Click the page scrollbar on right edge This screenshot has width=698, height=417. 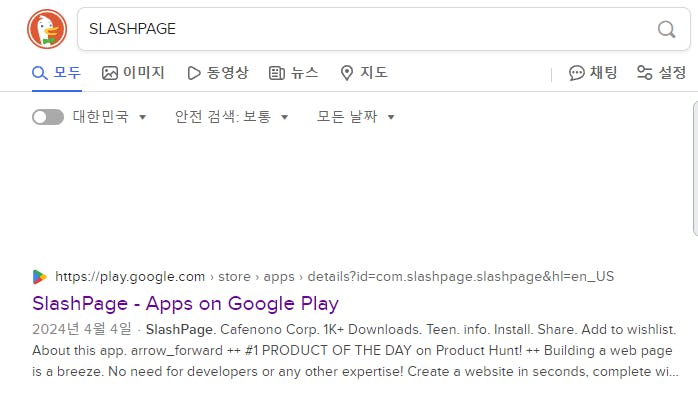(x=695, y=168)
